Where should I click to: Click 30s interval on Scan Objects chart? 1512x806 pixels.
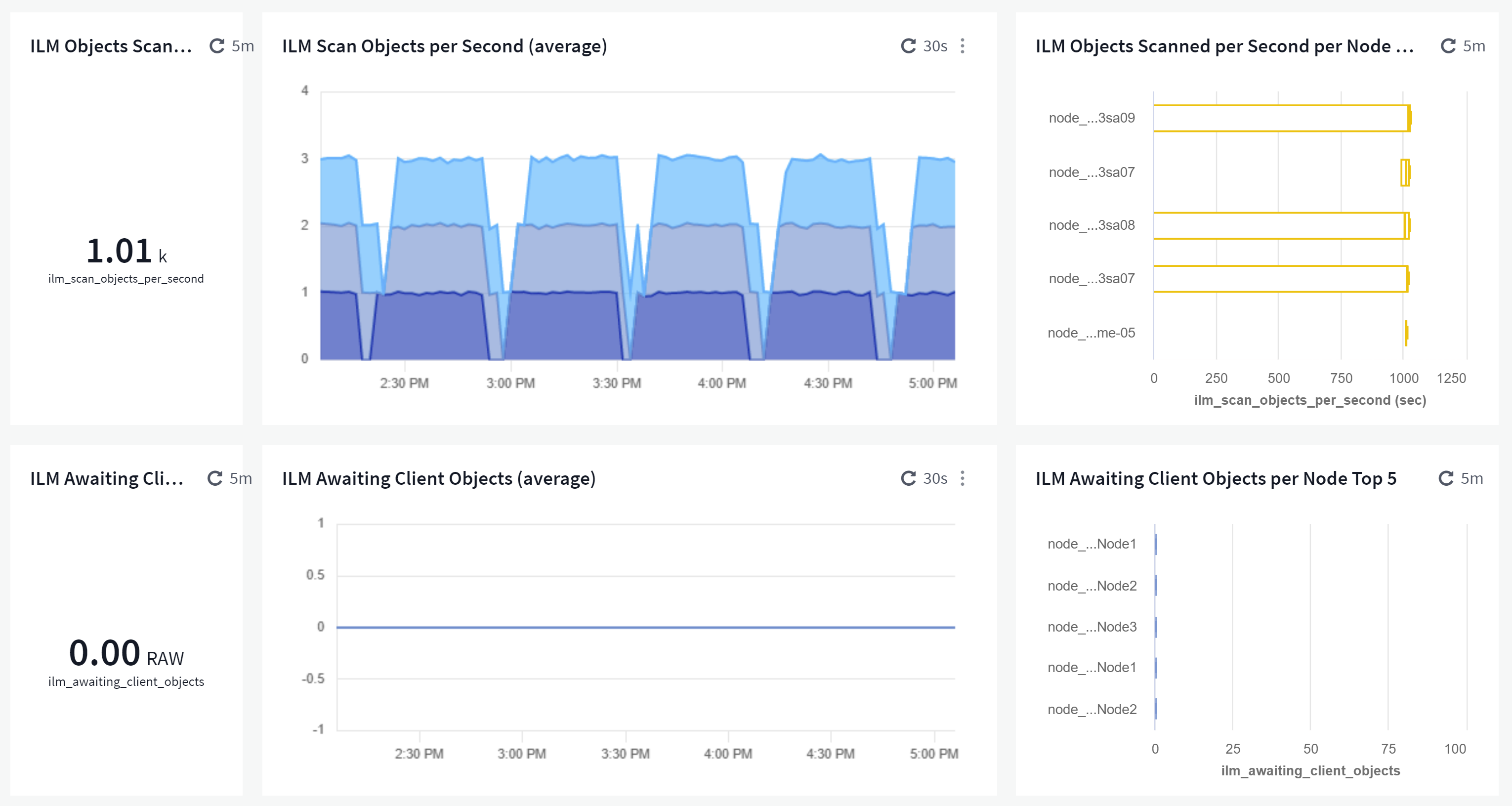click(935, 46)
